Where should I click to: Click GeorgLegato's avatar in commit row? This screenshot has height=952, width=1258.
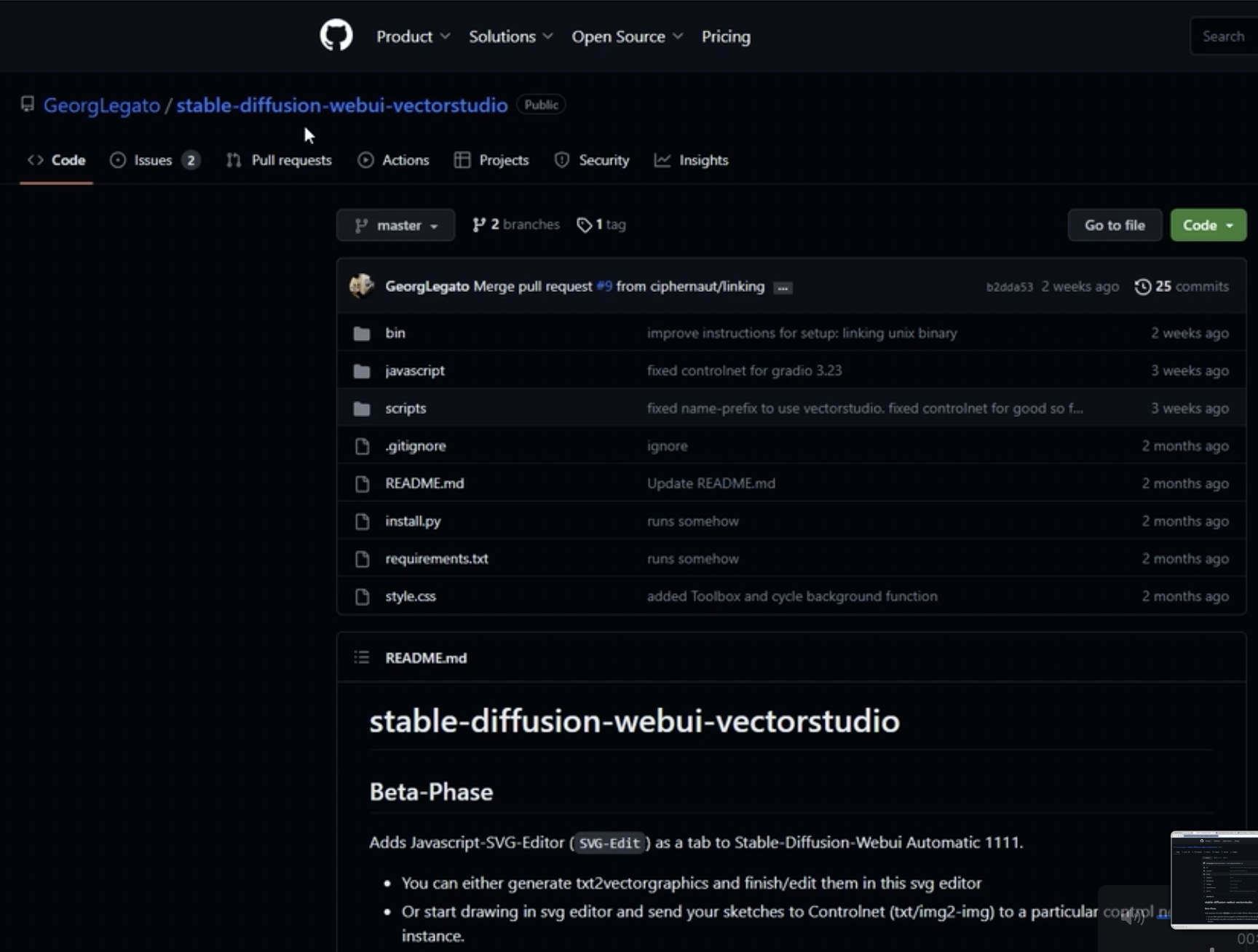pyautogui.click(x=362, y=286)
